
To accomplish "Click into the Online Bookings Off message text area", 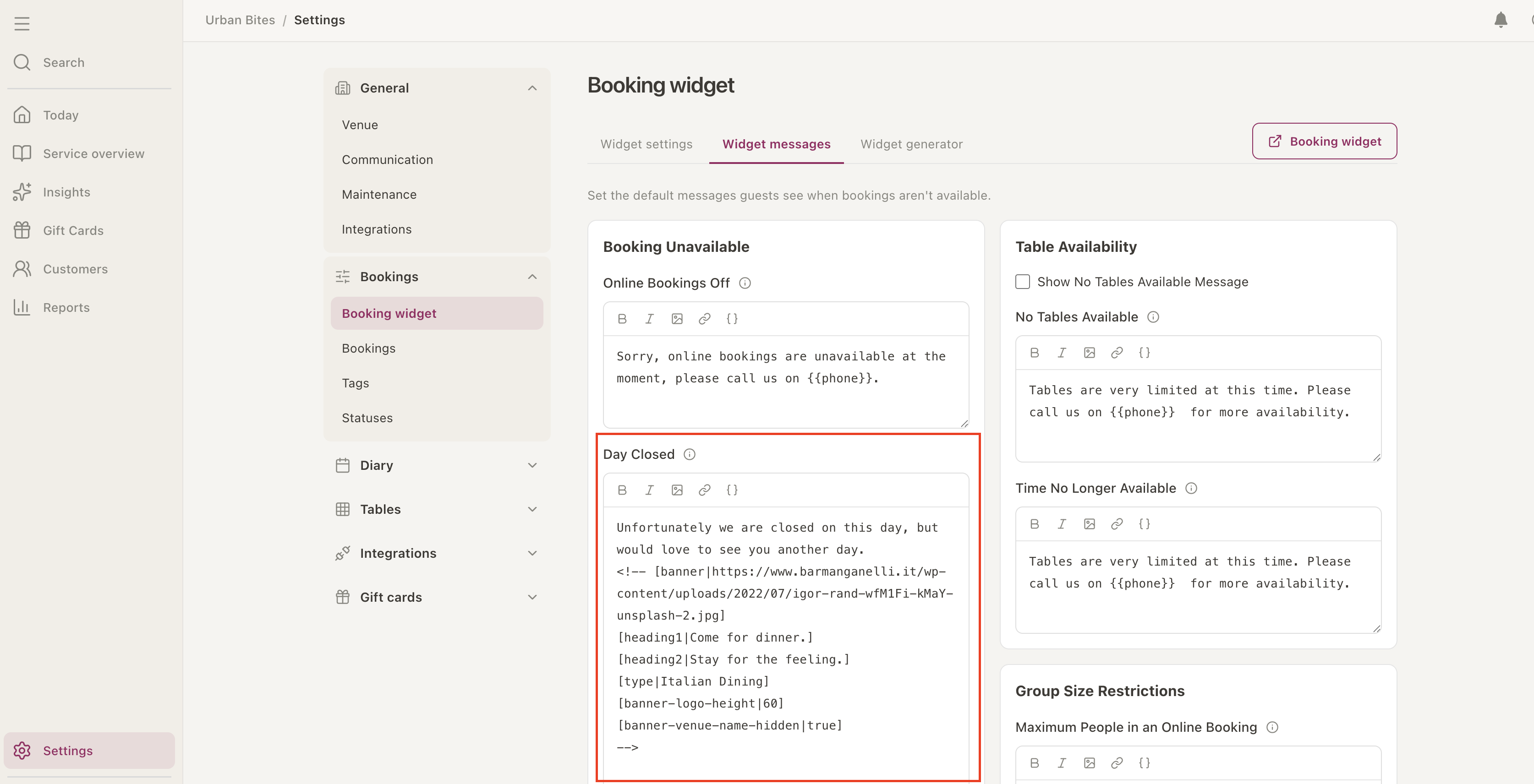I will [x=785, y=381].
